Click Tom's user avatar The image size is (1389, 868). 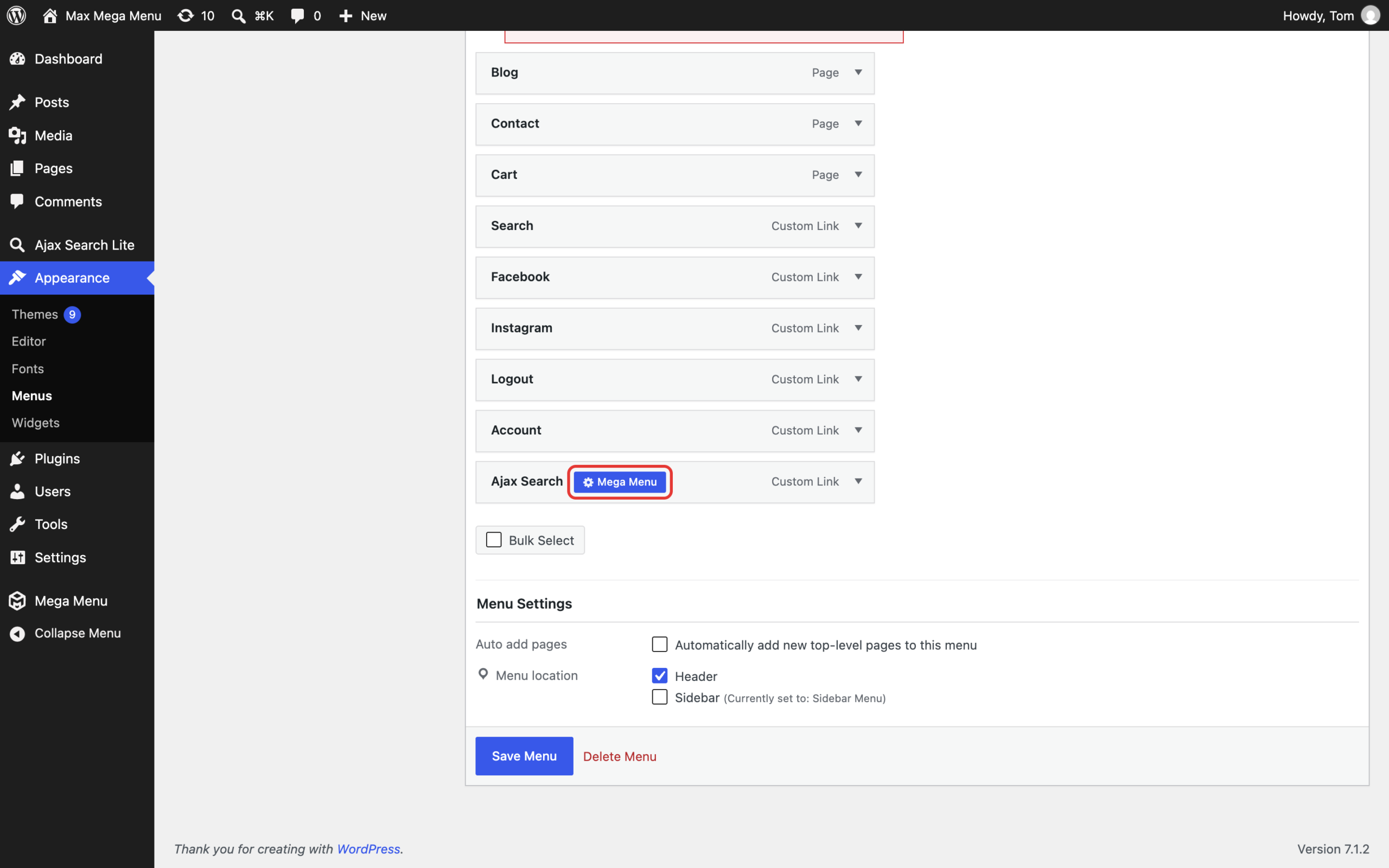(x=1370, y=16)
